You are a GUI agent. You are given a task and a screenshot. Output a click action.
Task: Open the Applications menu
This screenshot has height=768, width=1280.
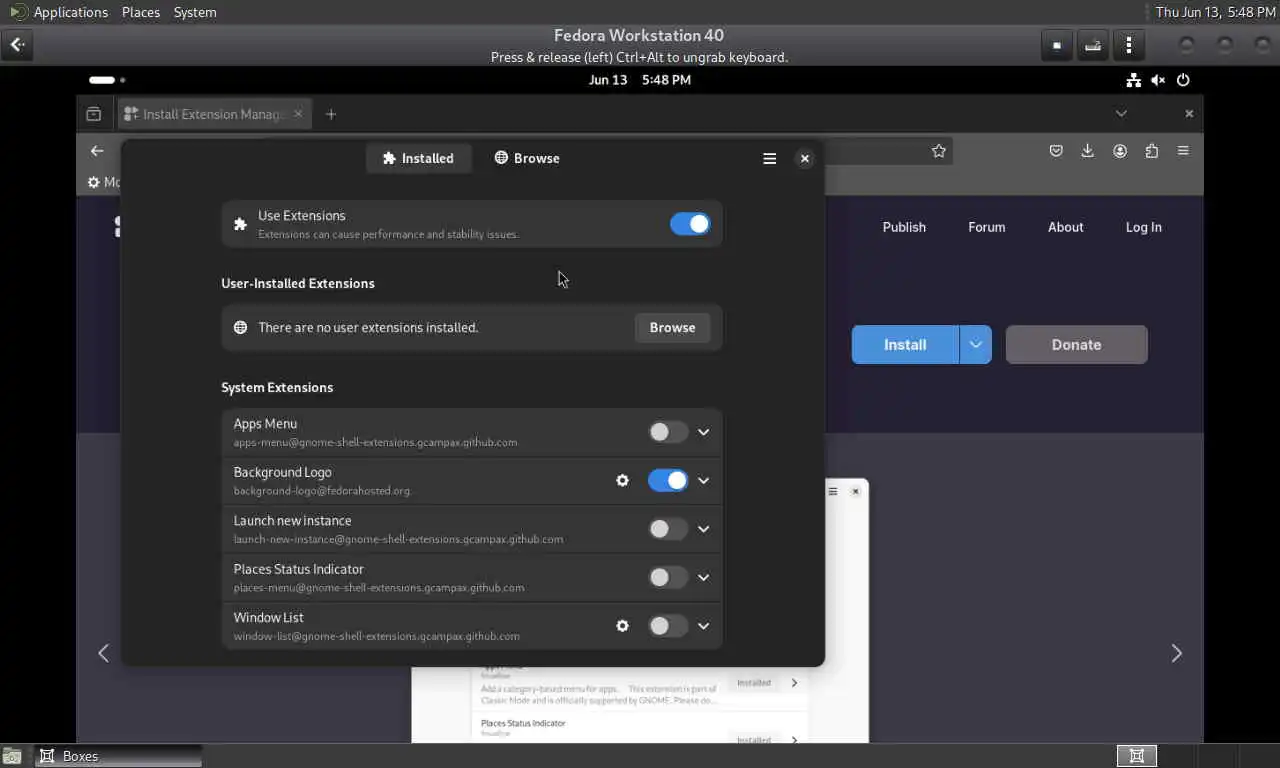[x=70, y=12]
